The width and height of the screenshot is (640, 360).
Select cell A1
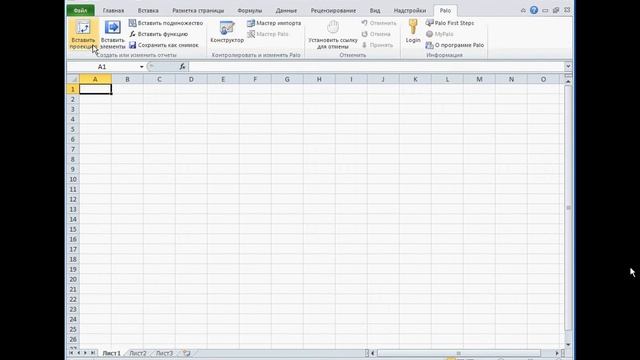click(x=96, y=89)
